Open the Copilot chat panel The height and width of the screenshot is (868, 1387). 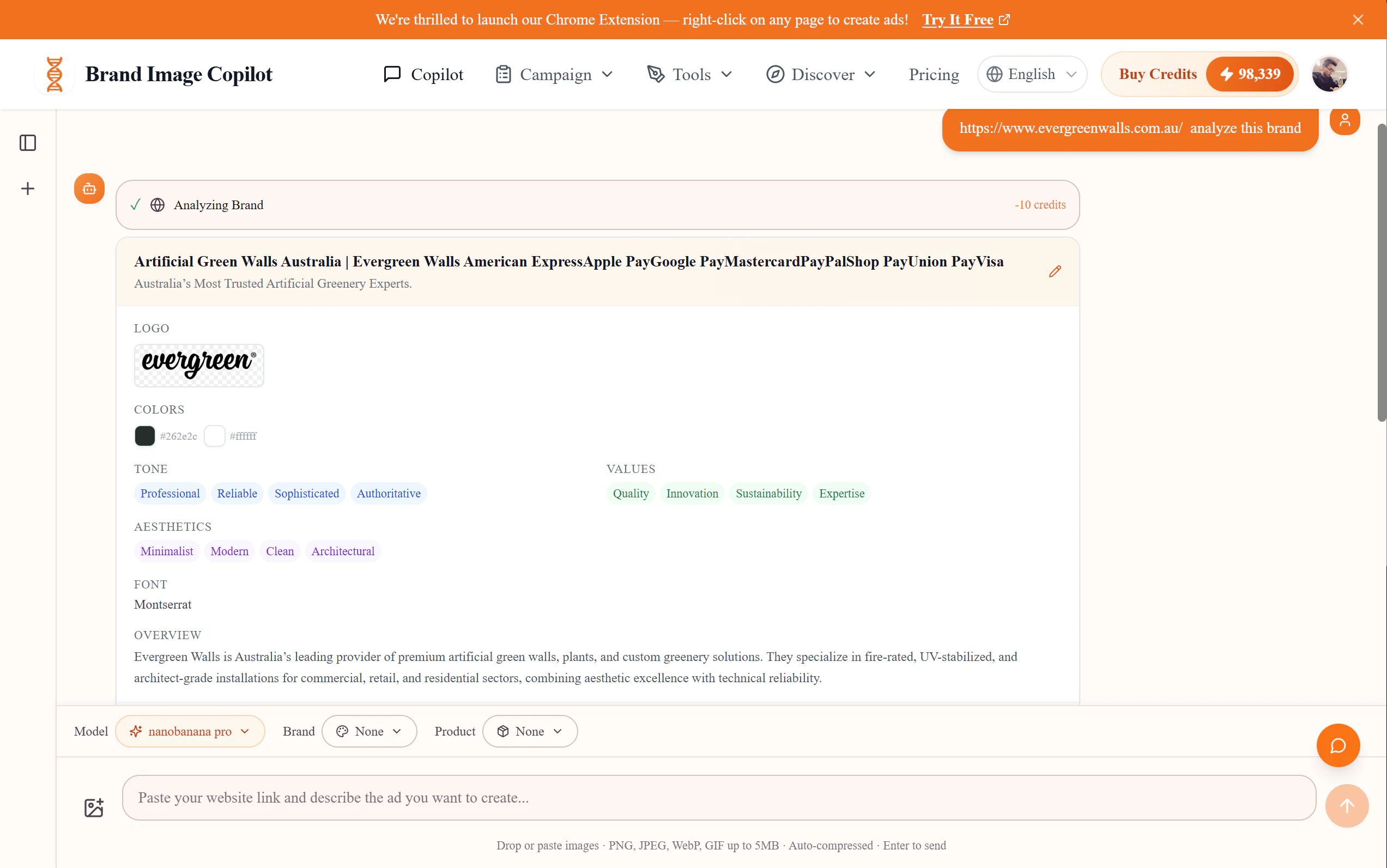pos(424,74)
